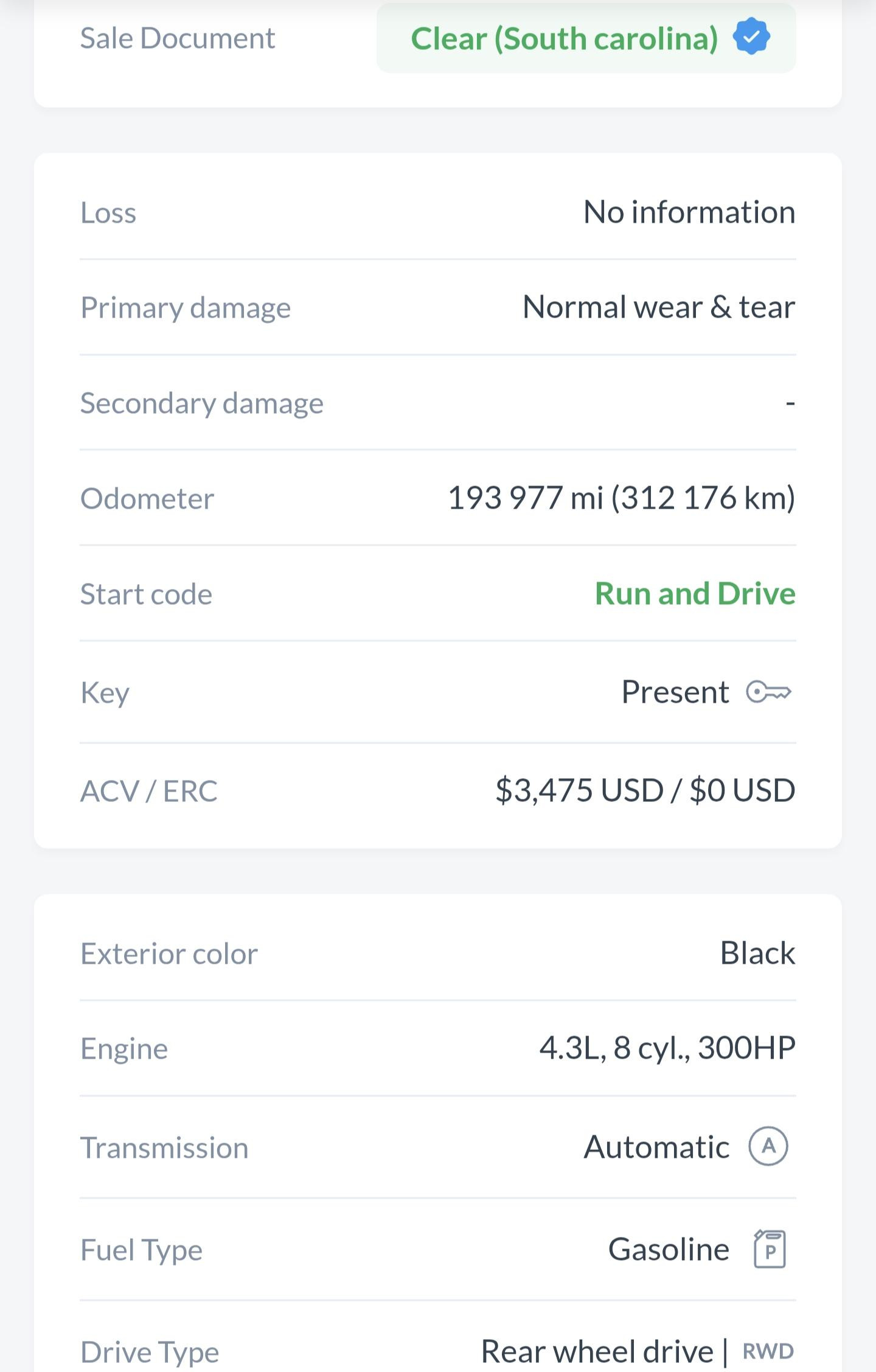Screen dimensions: 876x1372
Task: Click the RWD drive type badge
Action: (x=768, y=1351)
